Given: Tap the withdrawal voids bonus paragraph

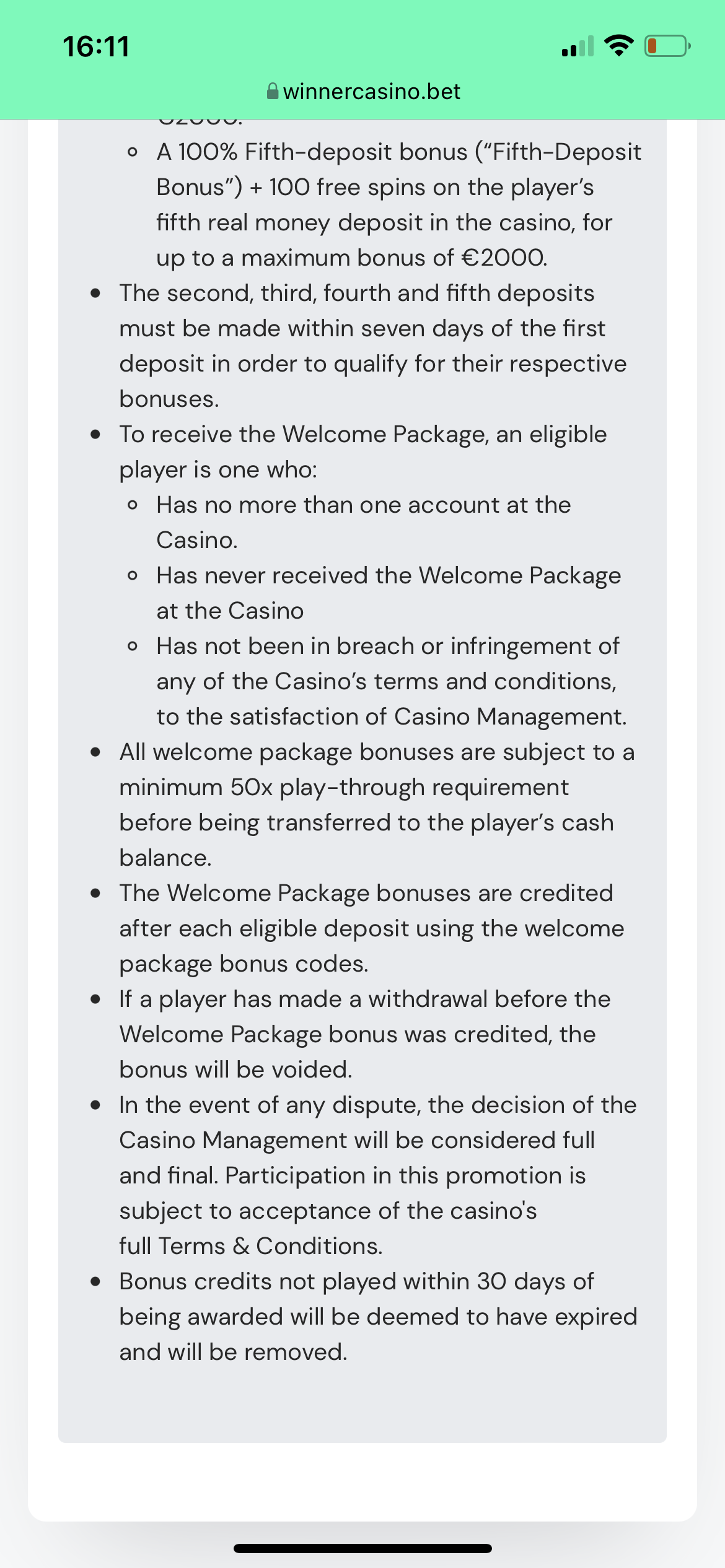Looking at the screenshot, I should (364, 1034).
